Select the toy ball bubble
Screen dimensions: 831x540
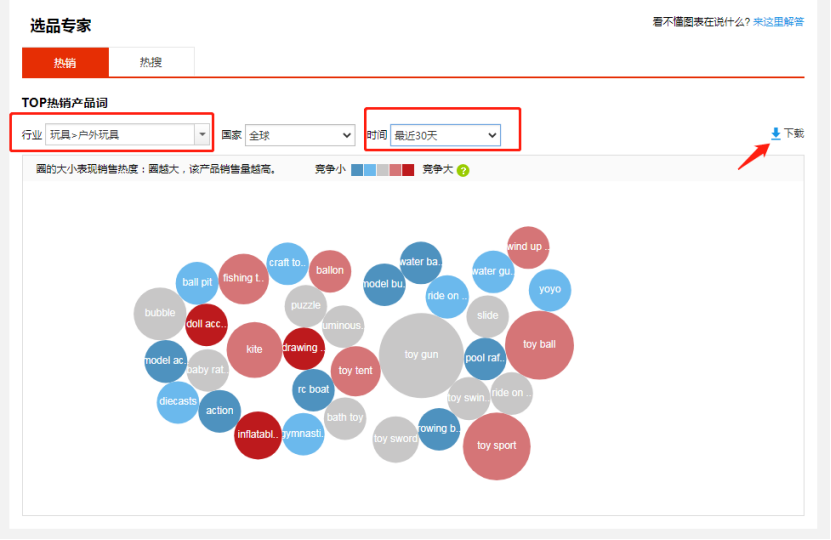coord(539,345)
